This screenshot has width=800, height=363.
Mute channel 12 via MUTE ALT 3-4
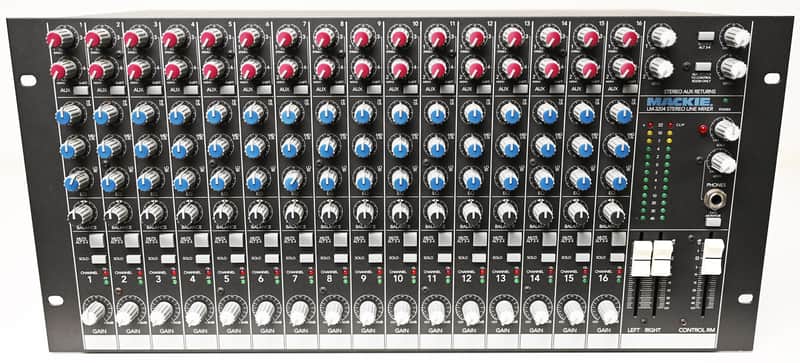click(x=479, y=239)
